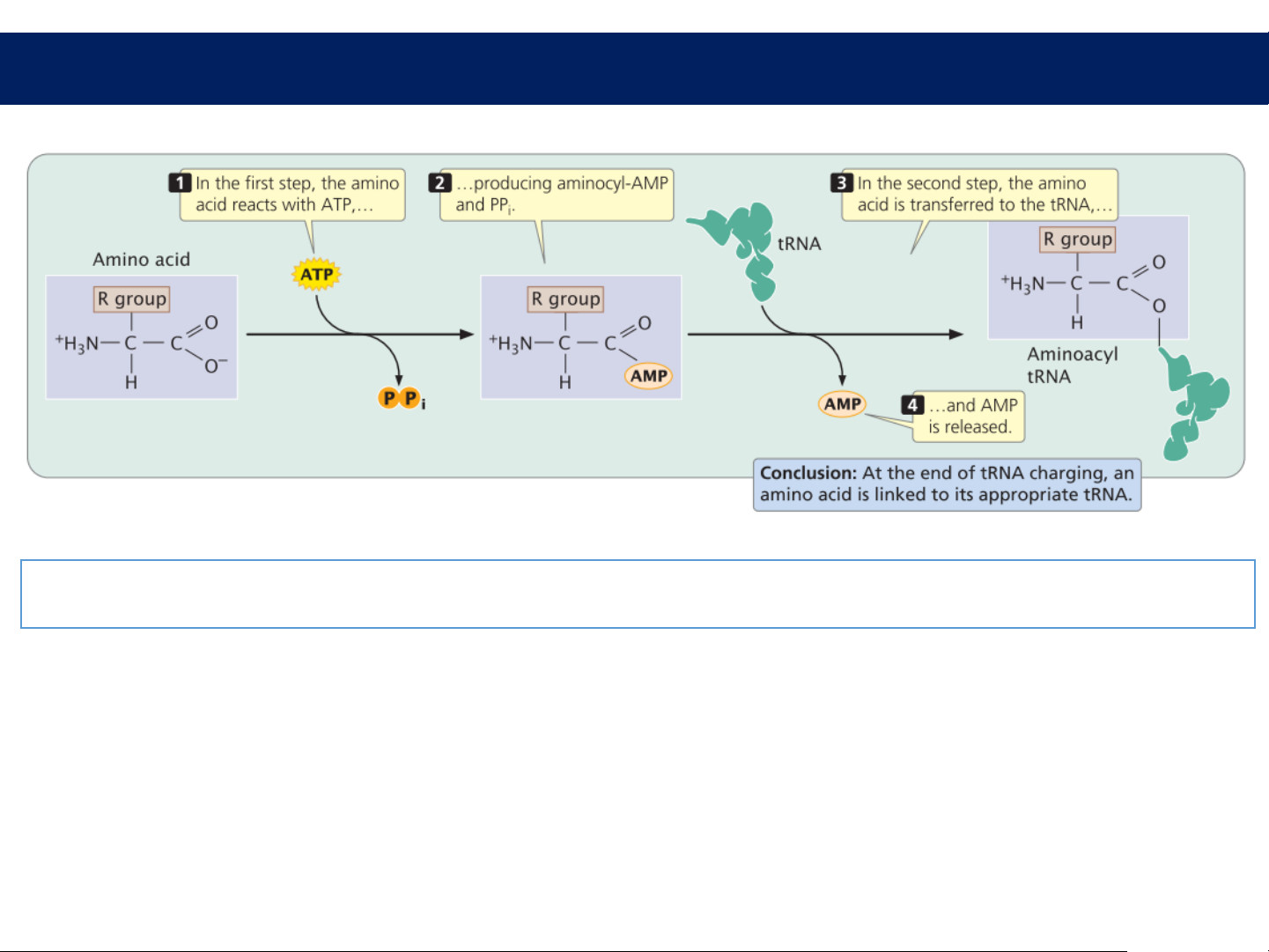Click the released AMP oval near step 4
This screenshot has width=1269, height=952.
[842, 404]
